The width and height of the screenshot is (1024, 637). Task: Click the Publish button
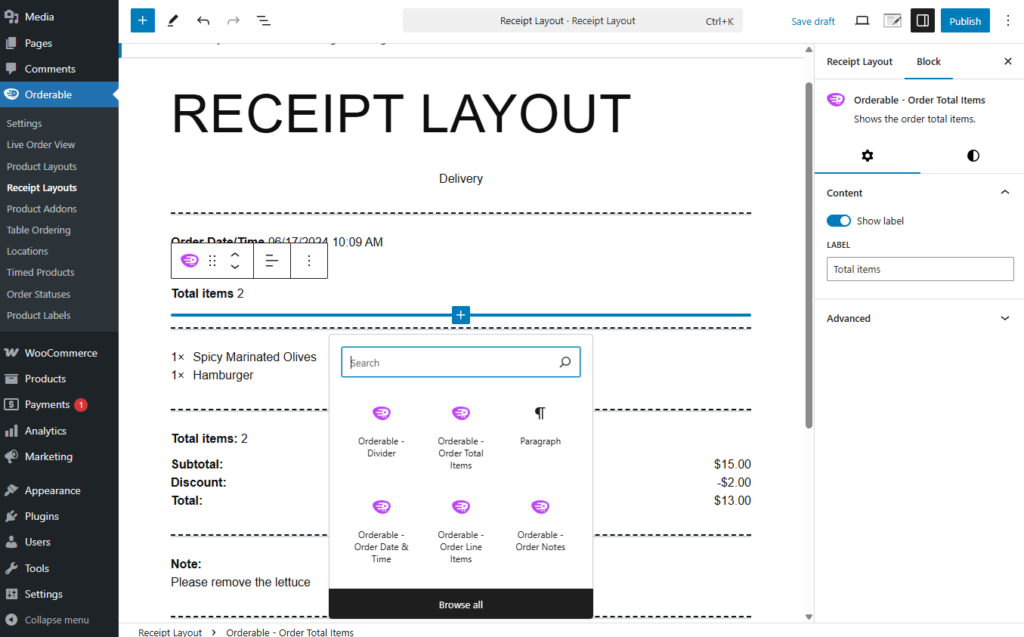click(964, 21)
